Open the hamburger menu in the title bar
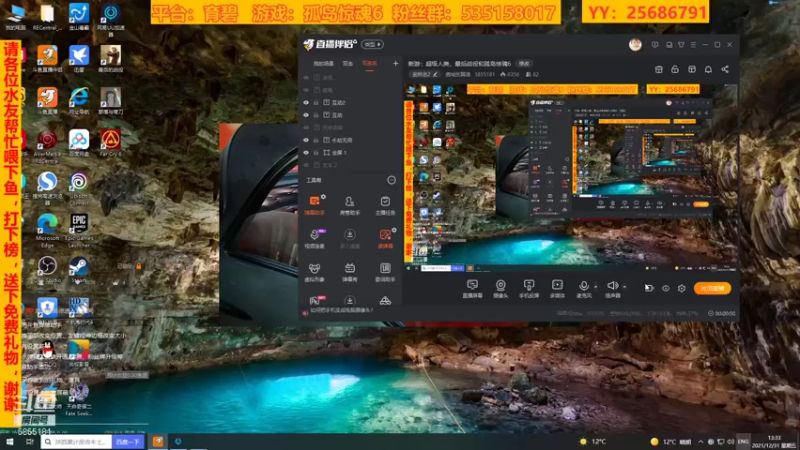 693,45
